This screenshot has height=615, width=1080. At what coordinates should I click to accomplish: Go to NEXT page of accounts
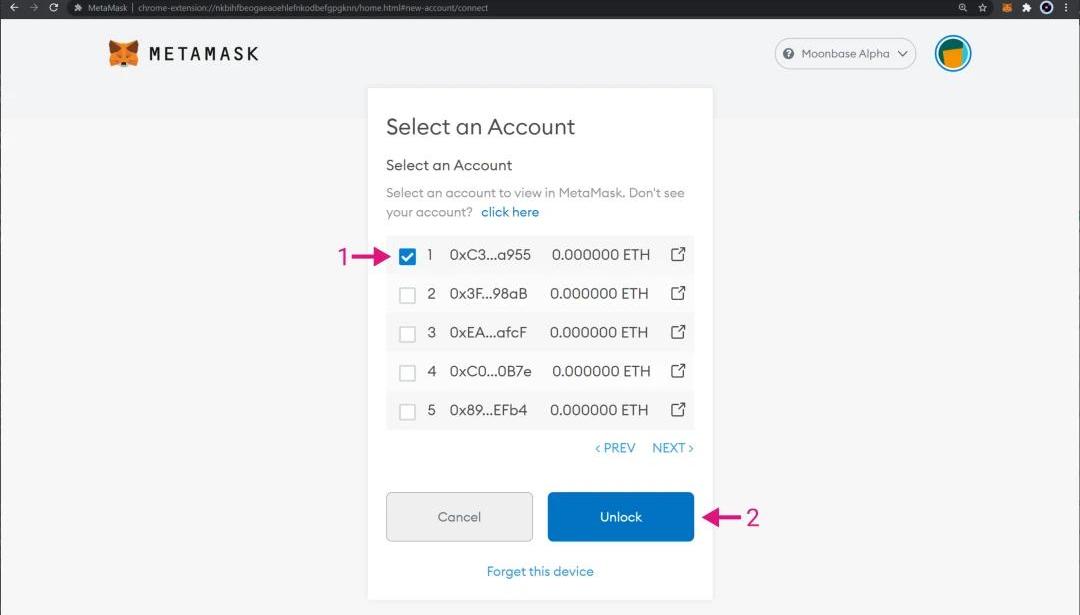tap(672, 448)
